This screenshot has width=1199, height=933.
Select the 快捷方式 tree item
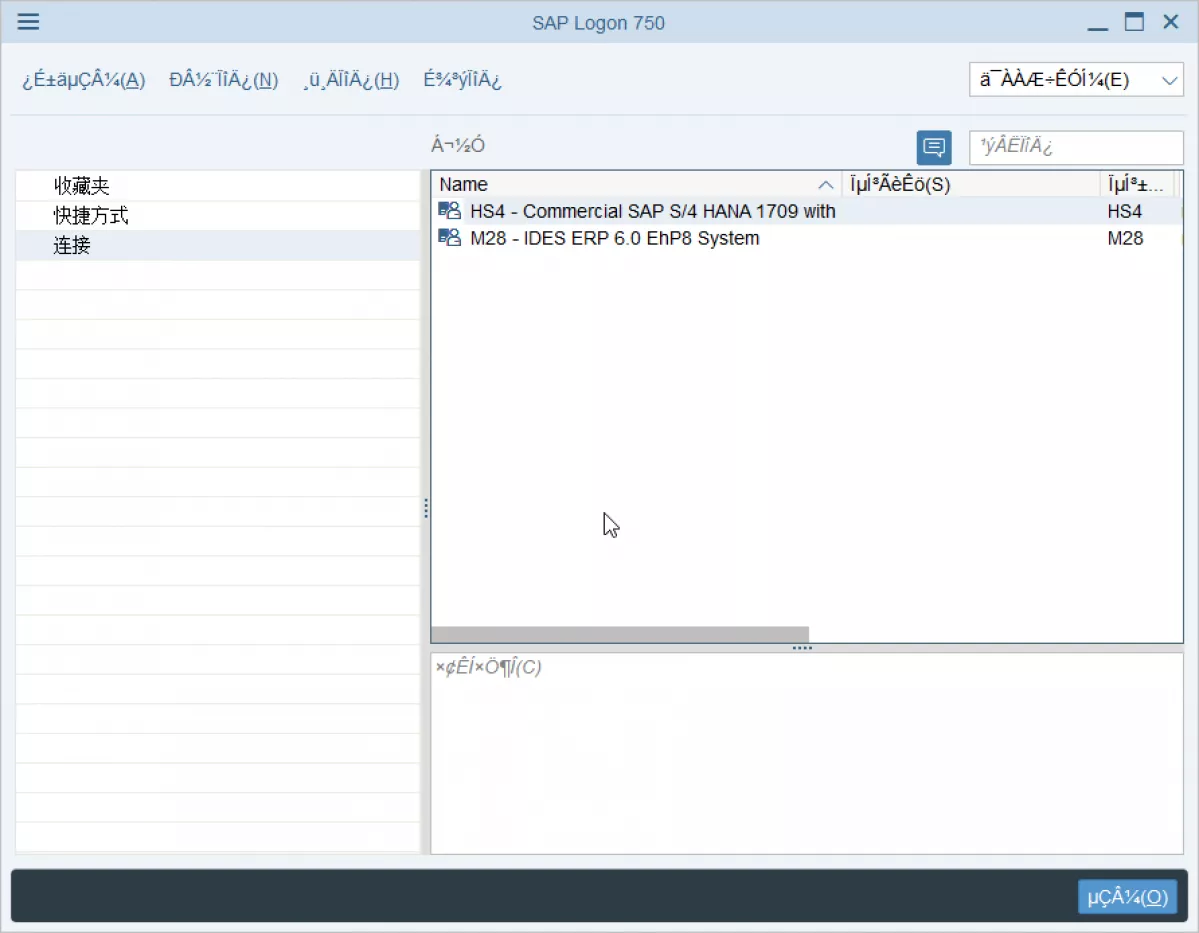217,216
